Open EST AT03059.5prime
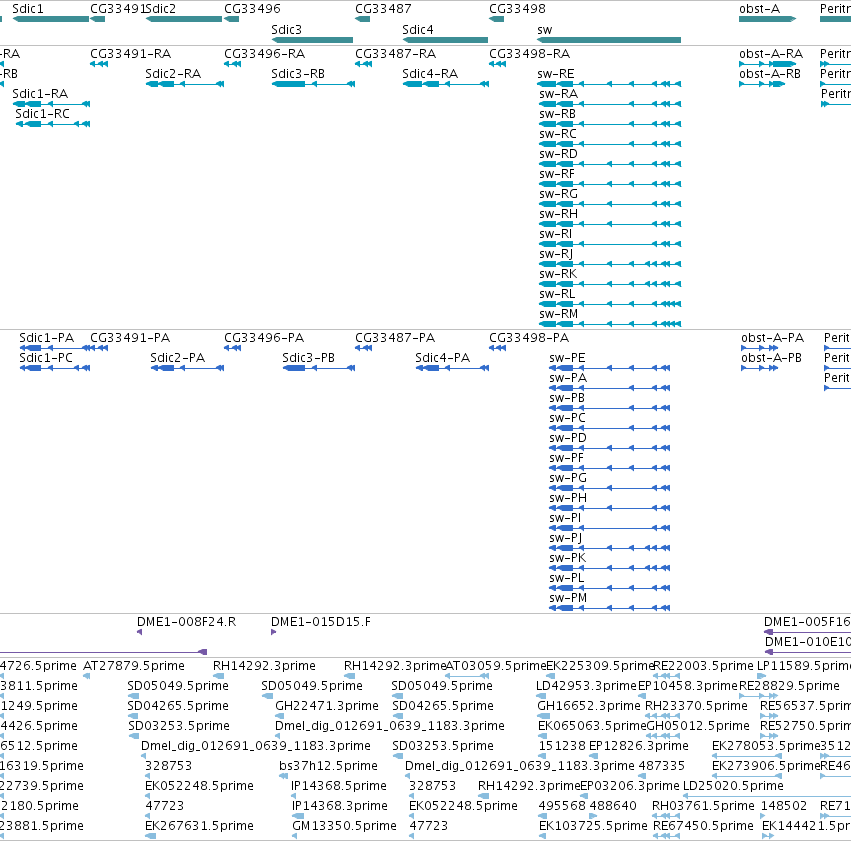The height and width of the screenshot is (841, 851). point(467,676)
